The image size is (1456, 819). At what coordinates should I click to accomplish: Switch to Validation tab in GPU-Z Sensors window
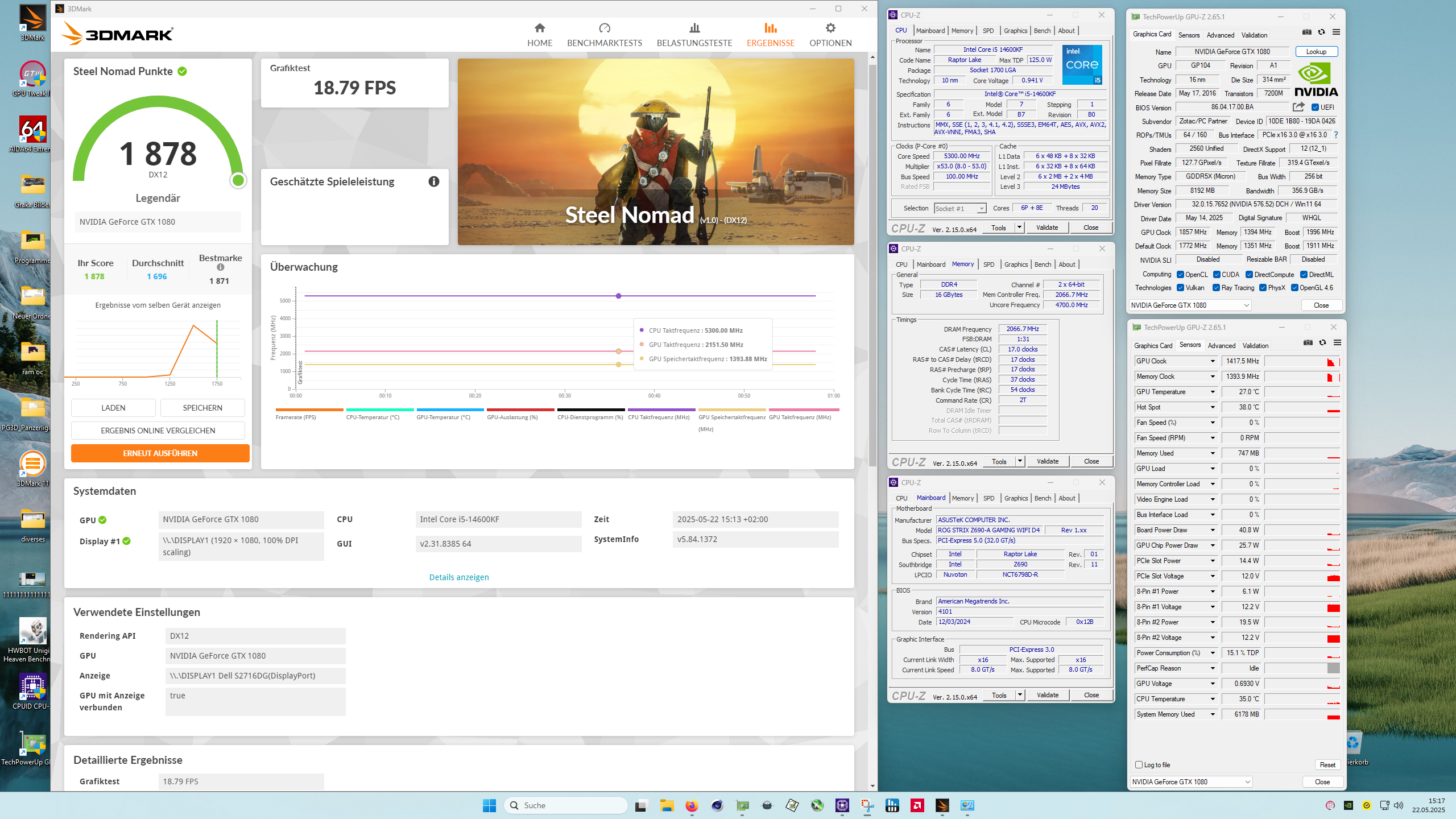click(x=1255, y=346)
